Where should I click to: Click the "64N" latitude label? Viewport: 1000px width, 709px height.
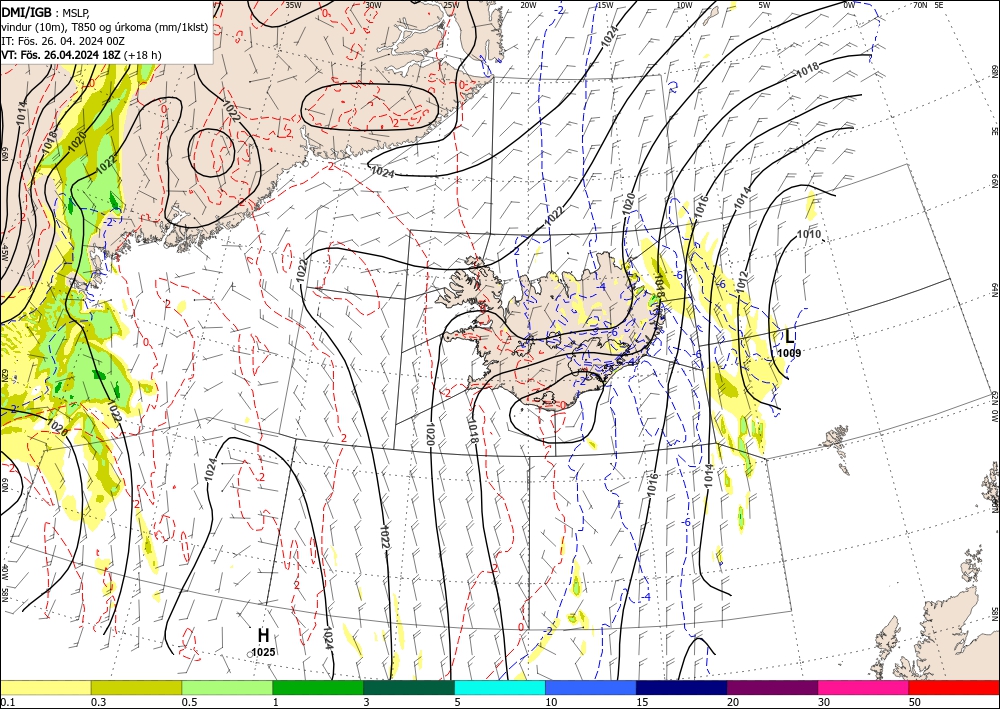994,290
